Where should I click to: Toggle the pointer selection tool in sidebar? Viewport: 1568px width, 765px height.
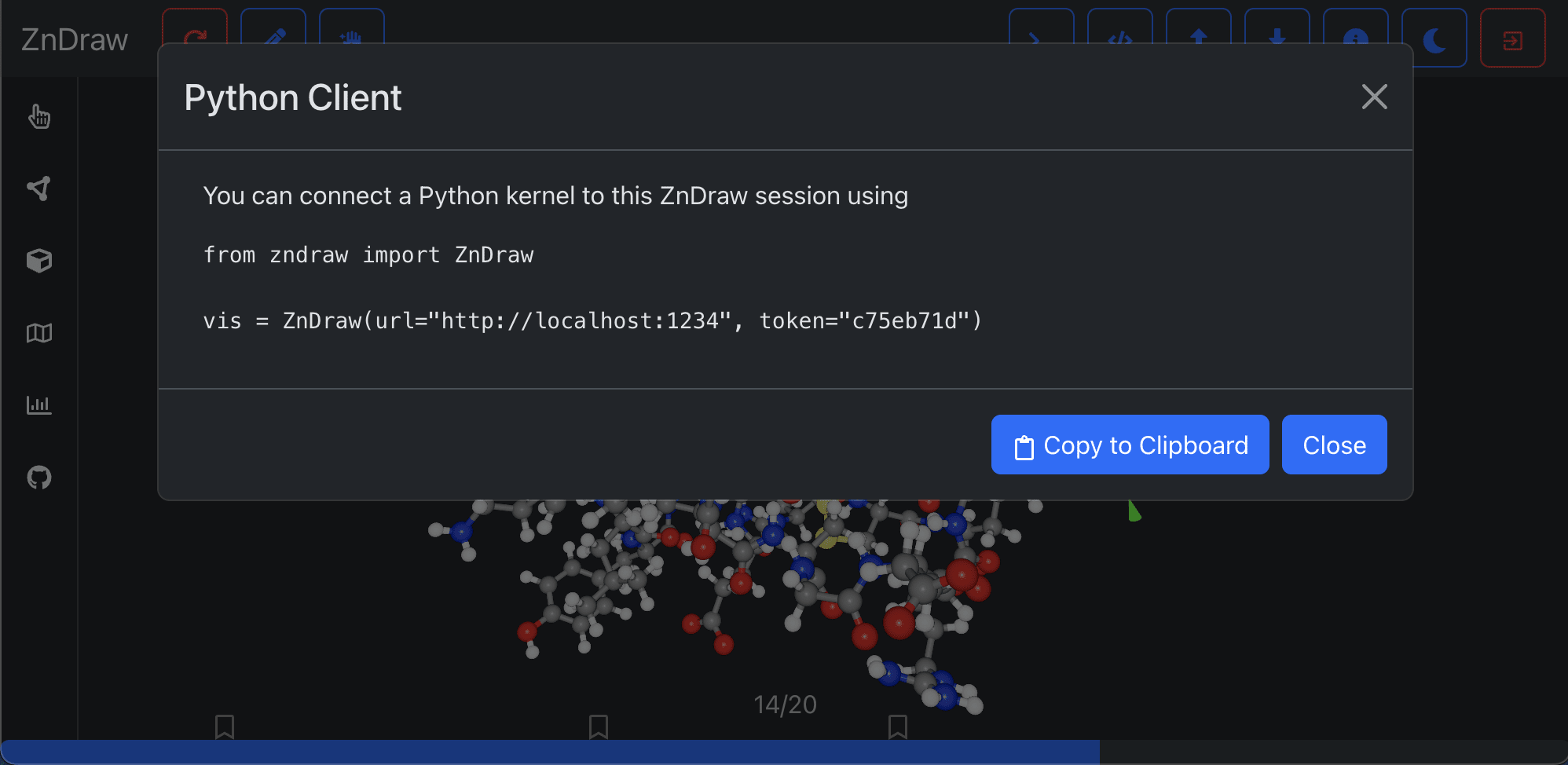pos(39,116)
